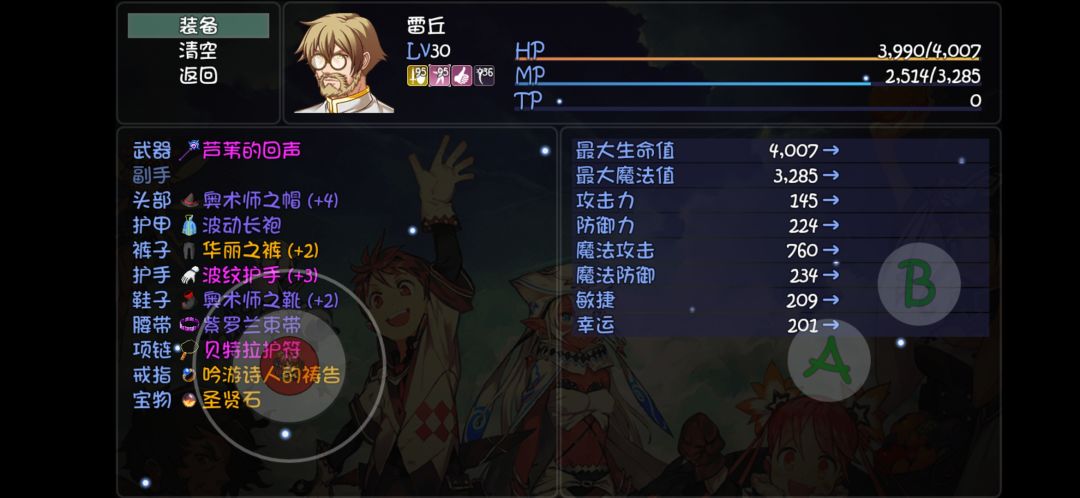Click the 圣贤石 treasure stone icon
Viewport: 1080px width, 498px height.
tap(189, 400)
